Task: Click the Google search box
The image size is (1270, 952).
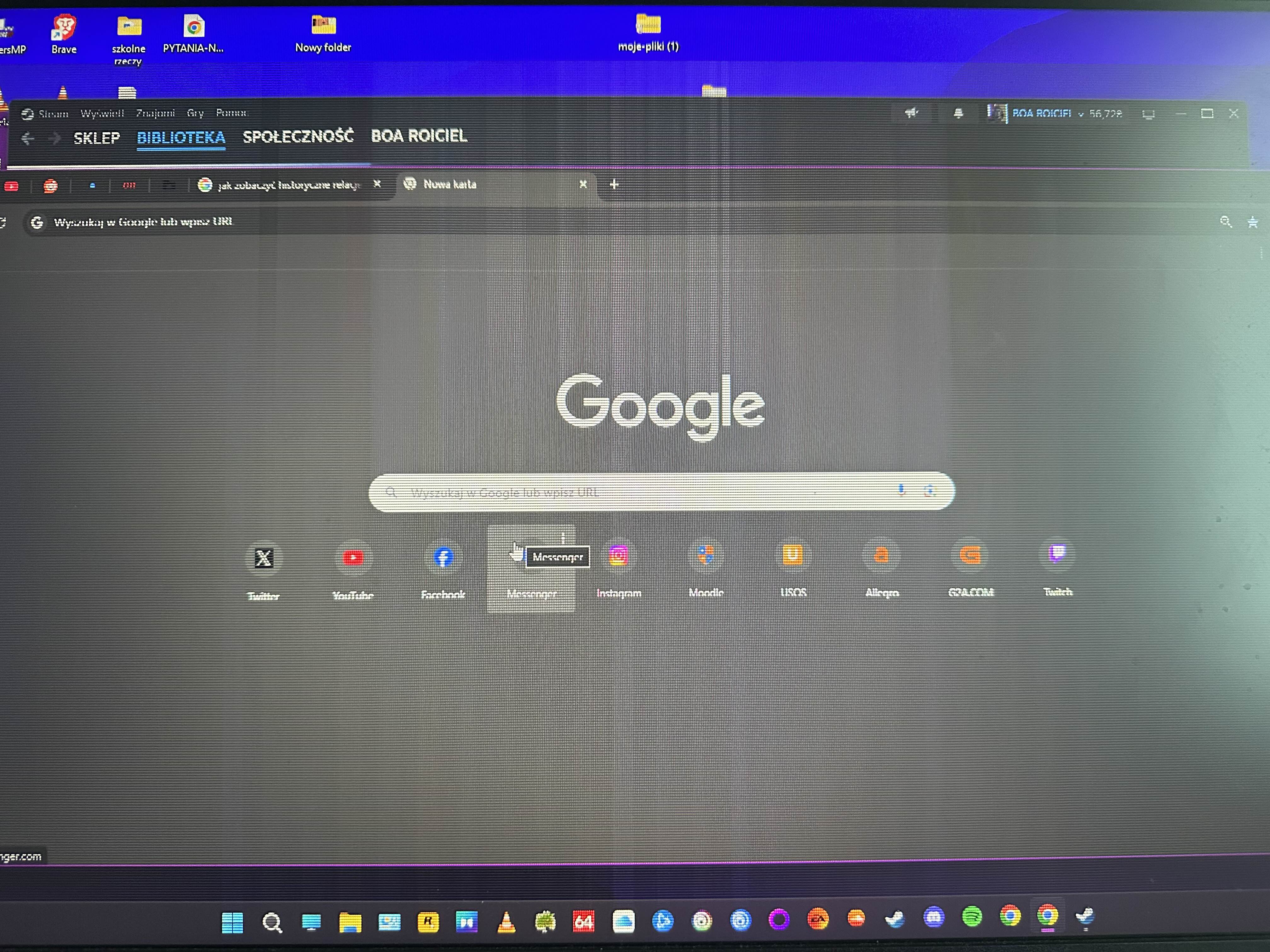Action: (x=632, y=492)
